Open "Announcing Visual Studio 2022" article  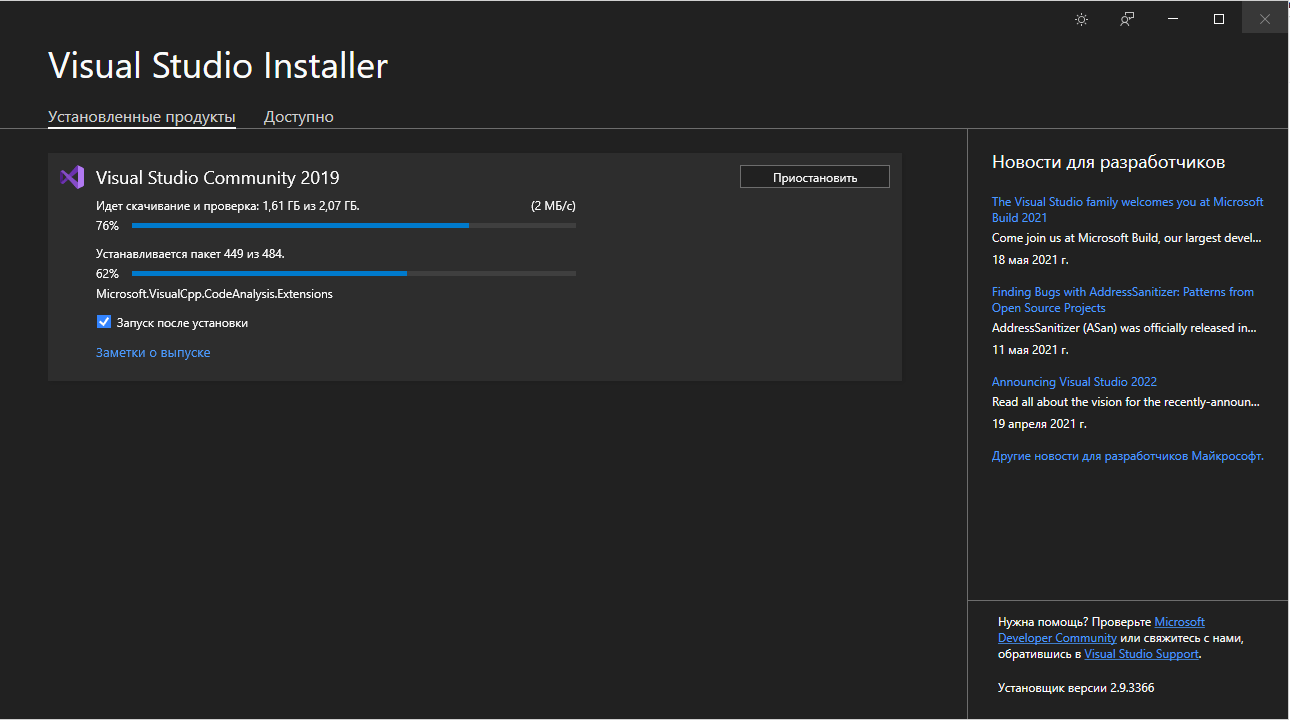1074,382
